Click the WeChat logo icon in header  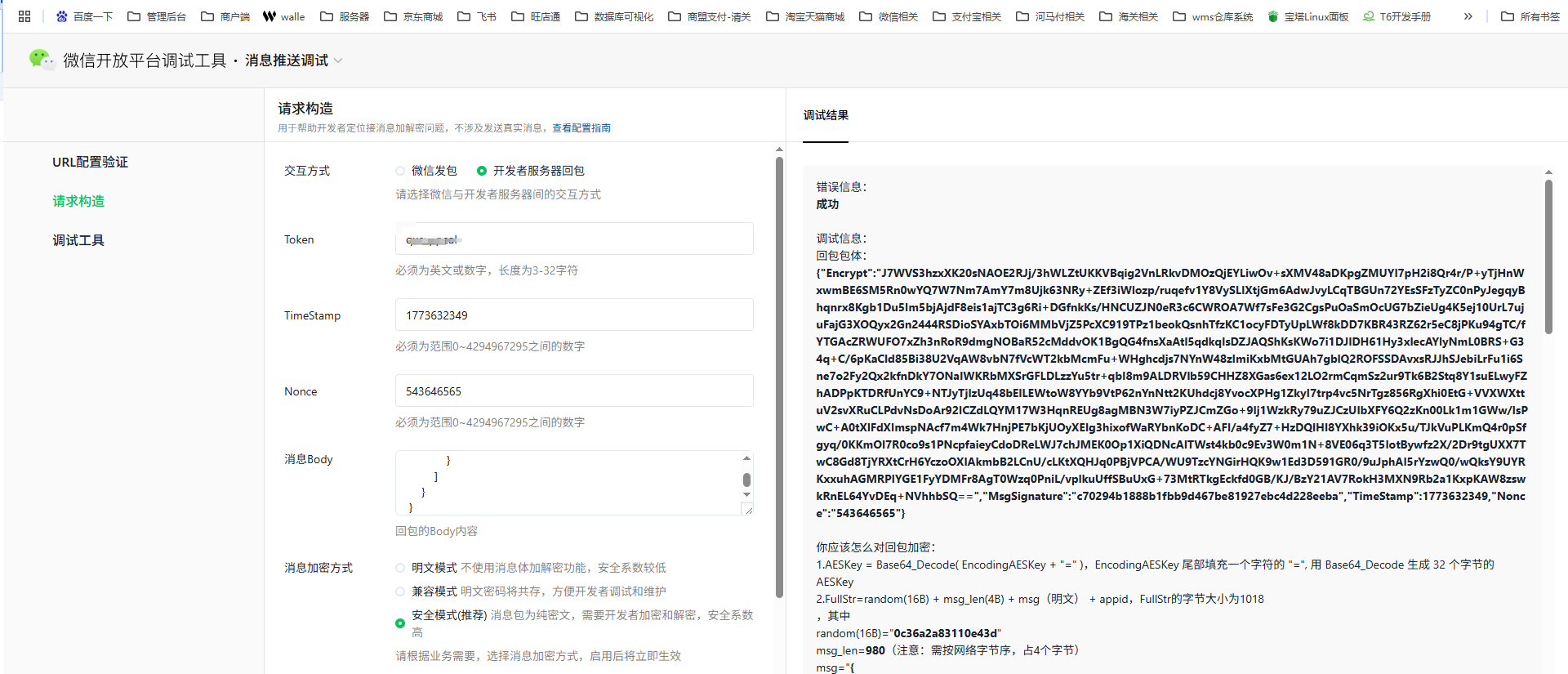(41, 59)
